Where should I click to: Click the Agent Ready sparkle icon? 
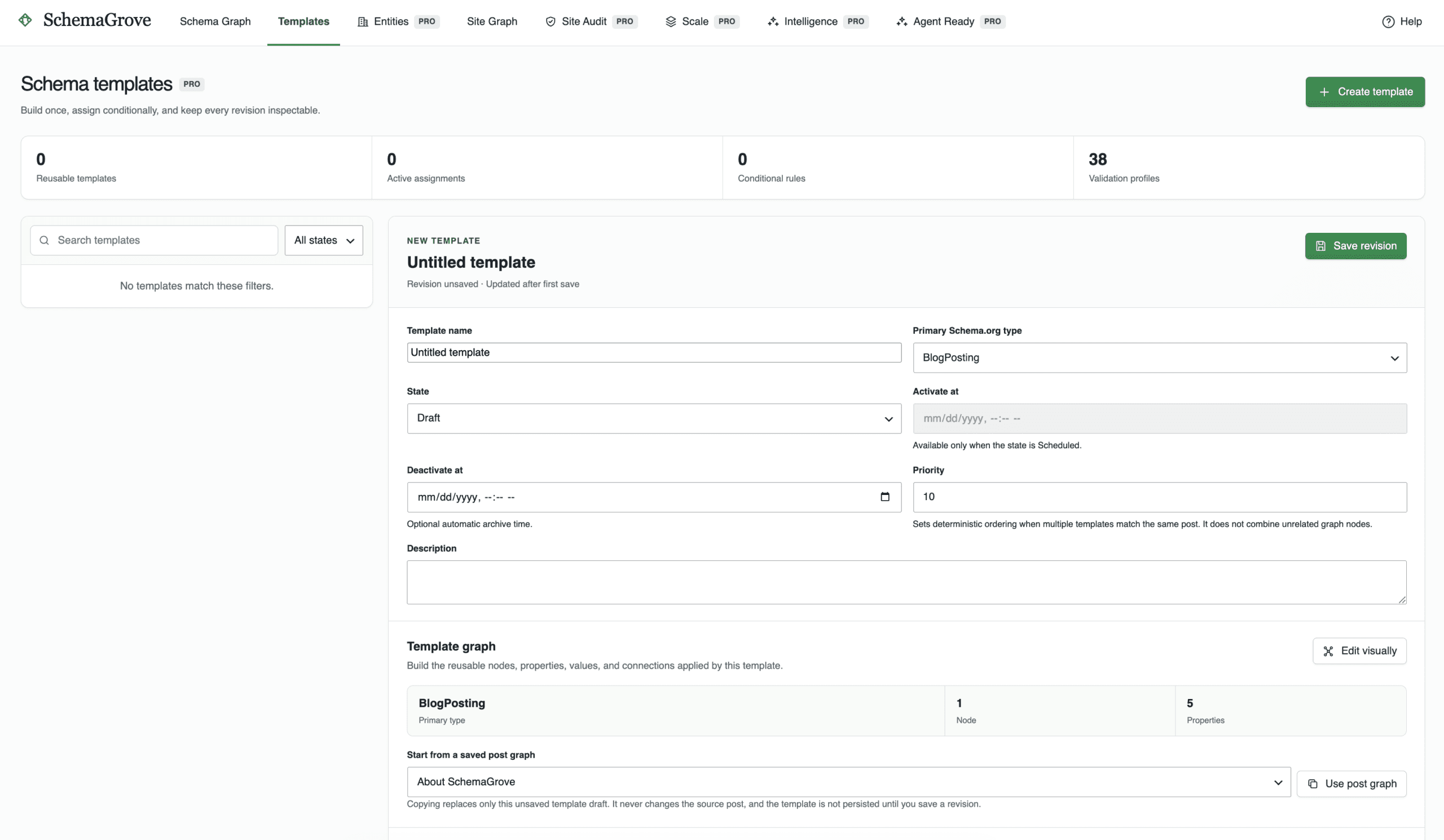(902, 22)
